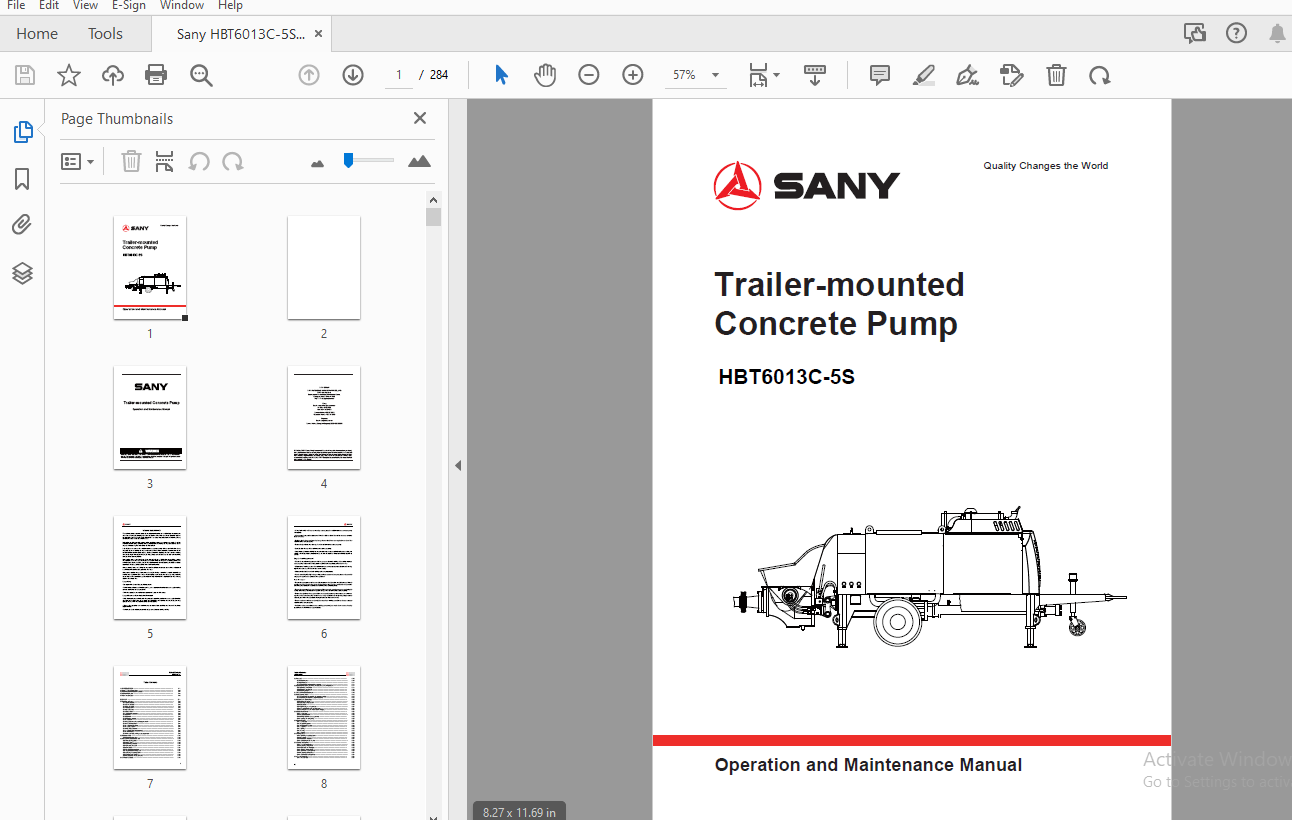
Task: Collapse the navigation pane side arrow
Action: pos(458,465)
